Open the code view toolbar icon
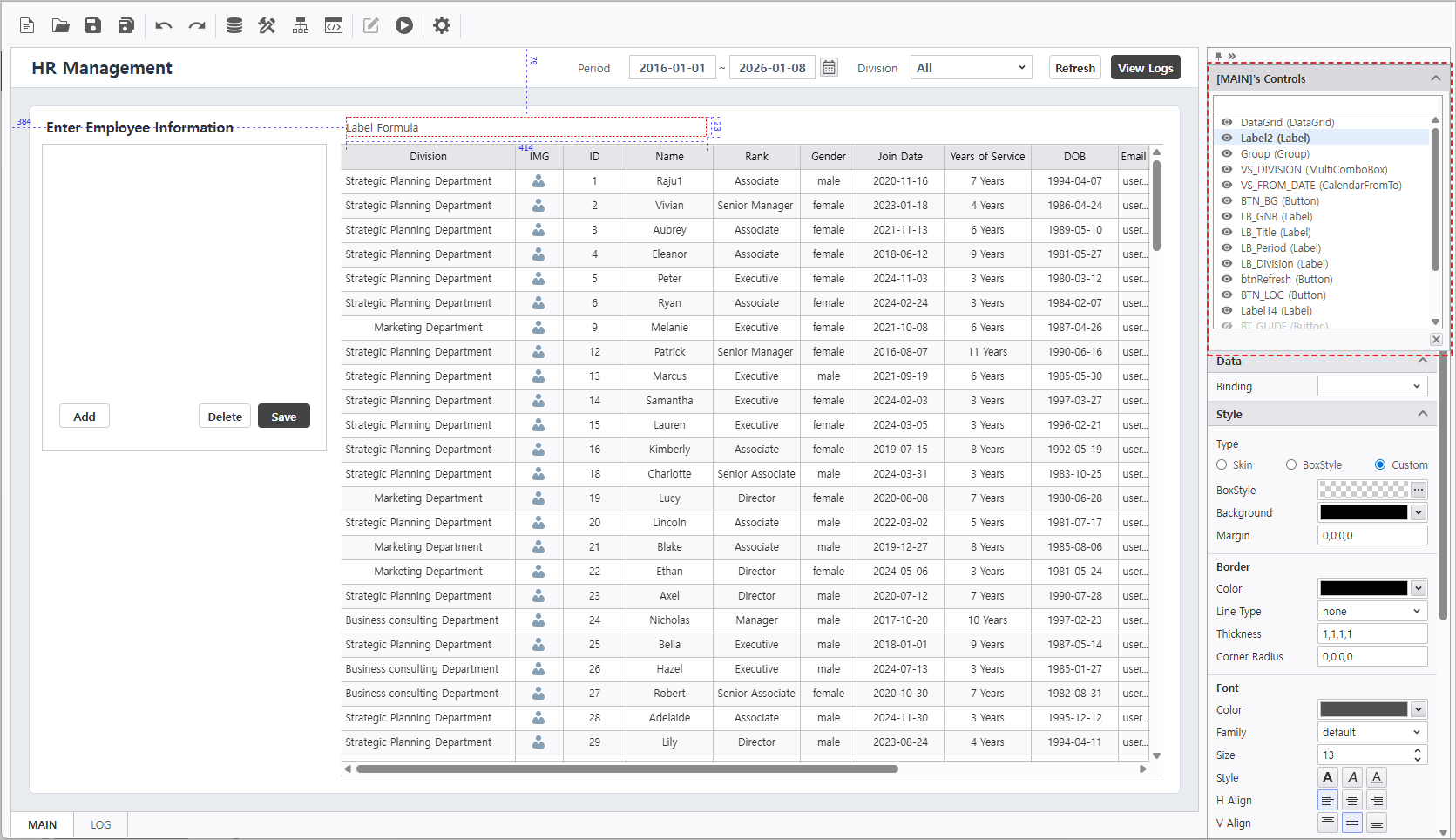The image size is (1456, 840). pos(334,25)
